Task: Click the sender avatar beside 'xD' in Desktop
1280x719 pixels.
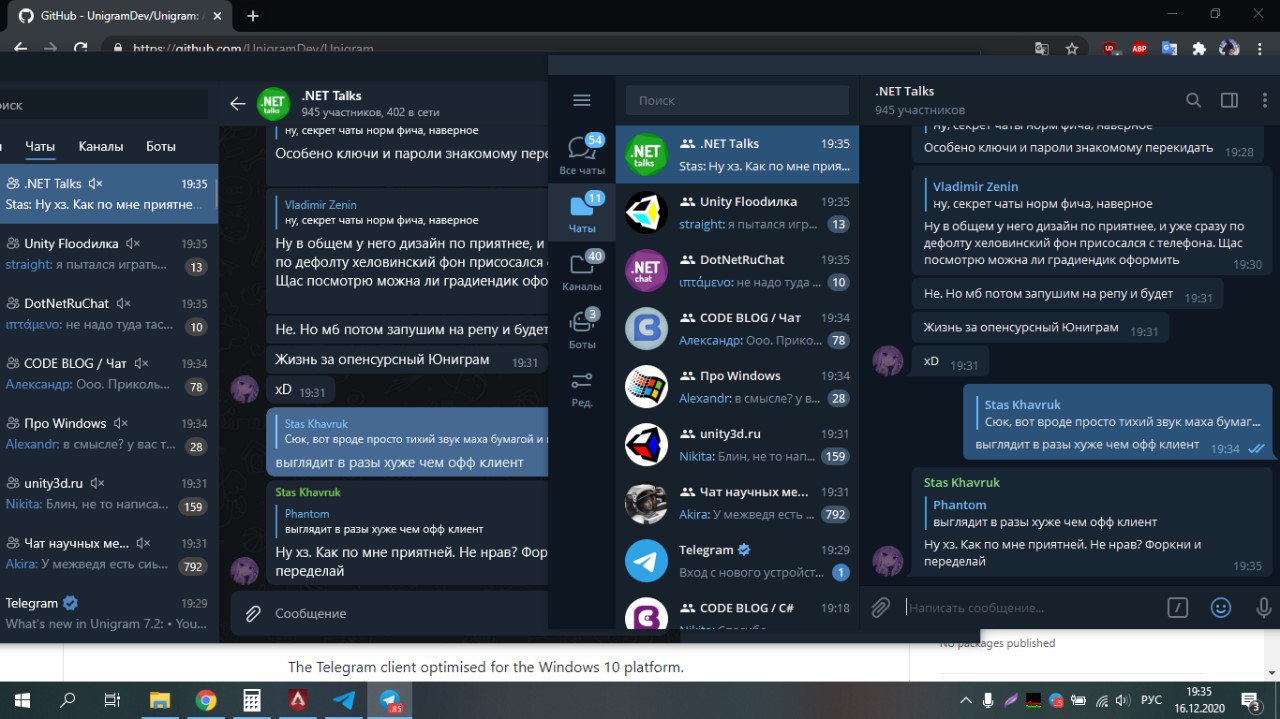Action: (x=888, y=361)
